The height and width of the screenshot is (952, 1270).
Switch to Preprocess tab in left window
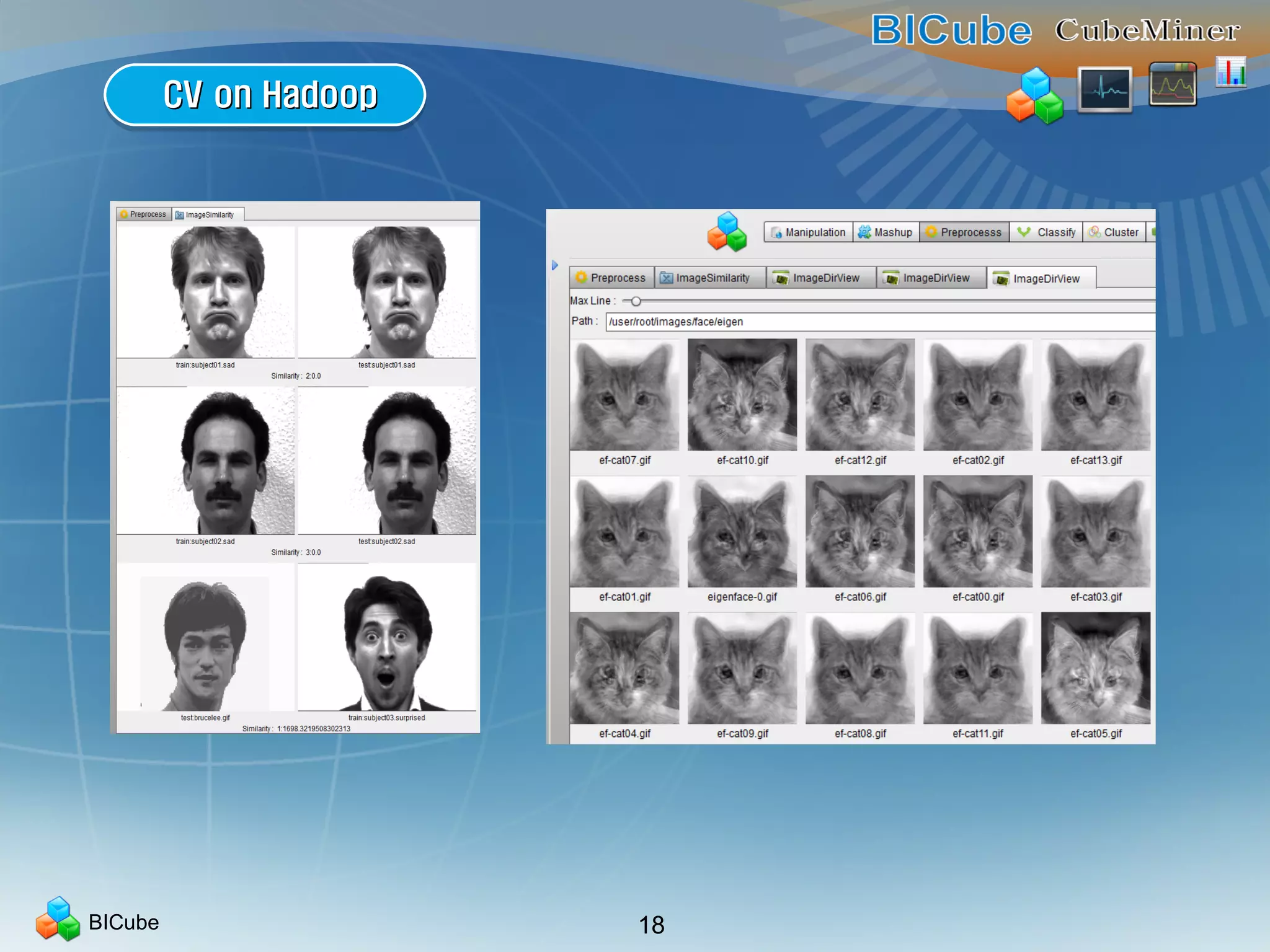click(x=144, y=214)
